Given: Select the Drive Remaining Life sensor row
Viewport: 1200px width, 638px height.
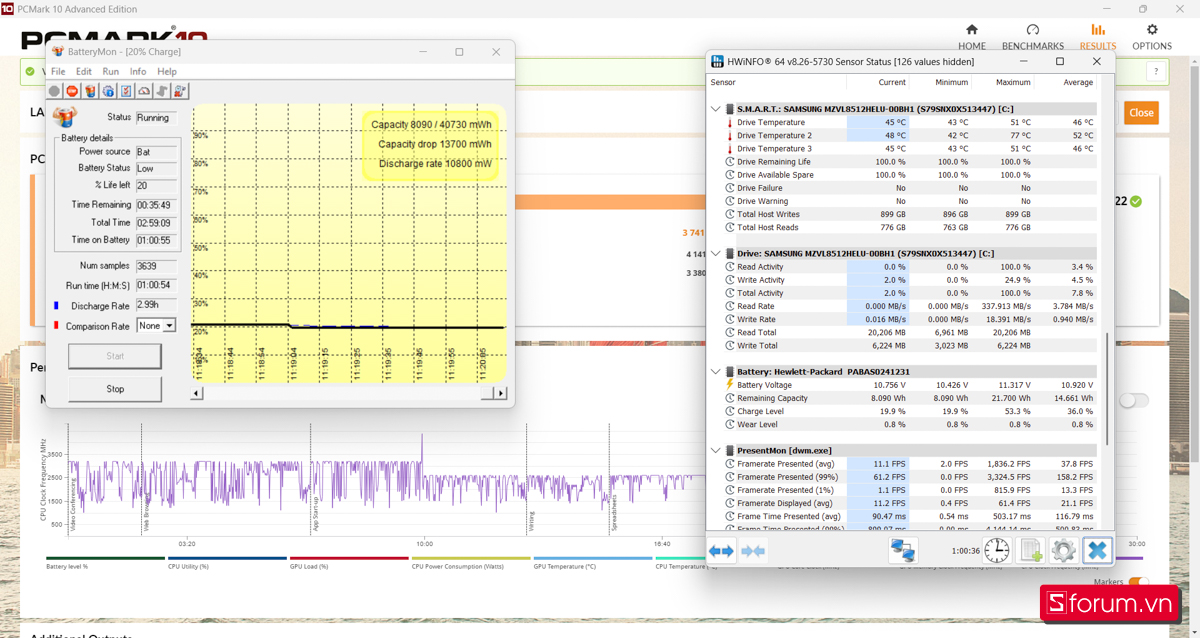Looking at the screenshot, I should coord(910,161).
